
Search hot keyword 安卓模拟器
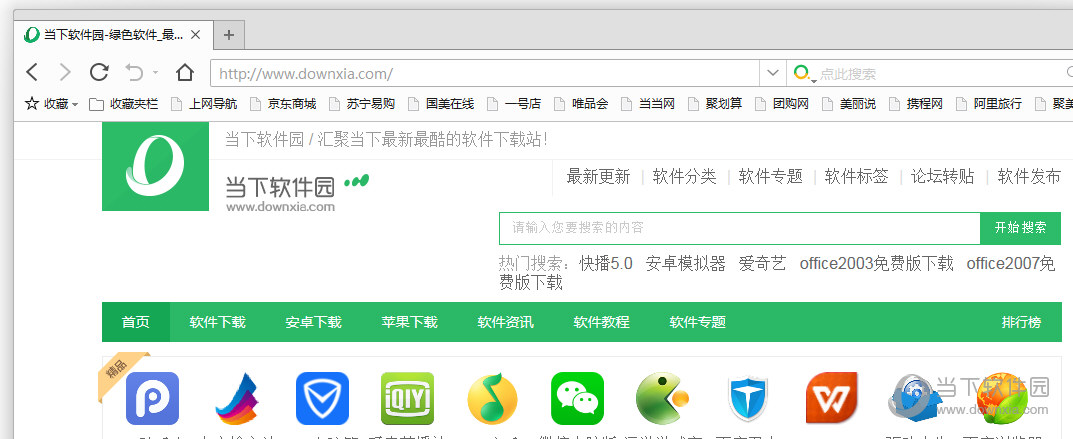(686, 264)
